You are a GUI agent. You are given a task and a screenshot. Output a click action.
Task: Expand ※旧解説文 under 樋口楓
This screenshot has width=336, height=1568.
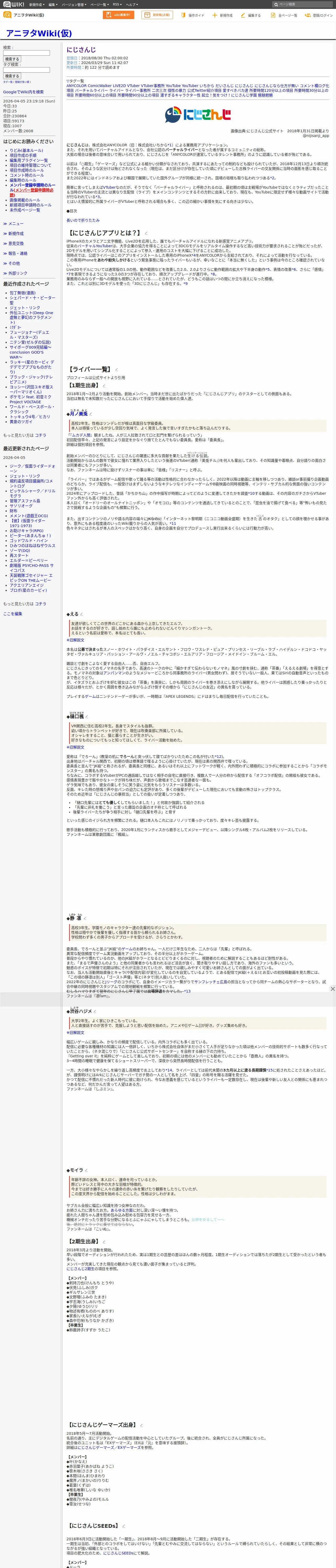(x=76, y=747)
